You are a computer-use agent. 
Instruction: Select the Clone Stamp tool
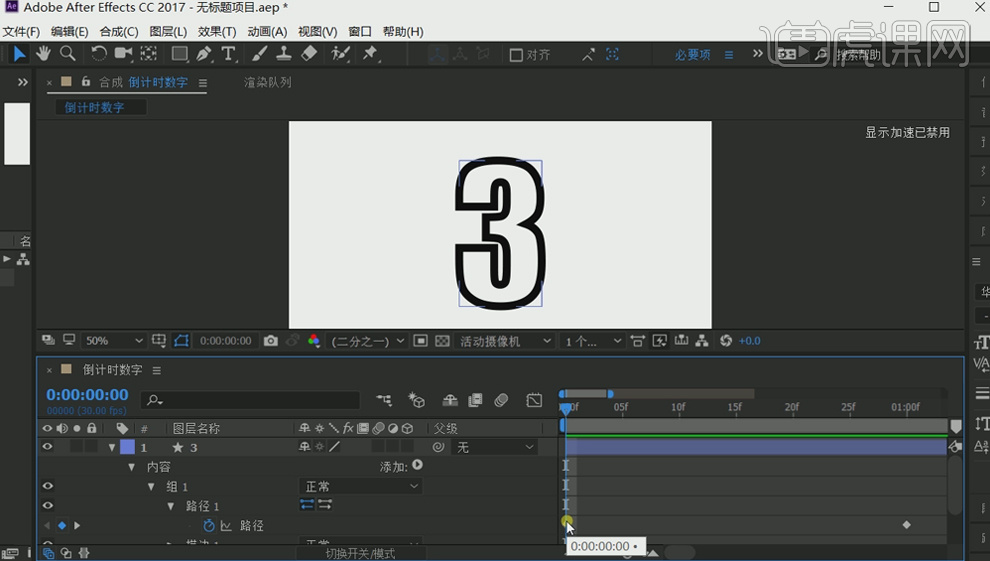point(284,54)
